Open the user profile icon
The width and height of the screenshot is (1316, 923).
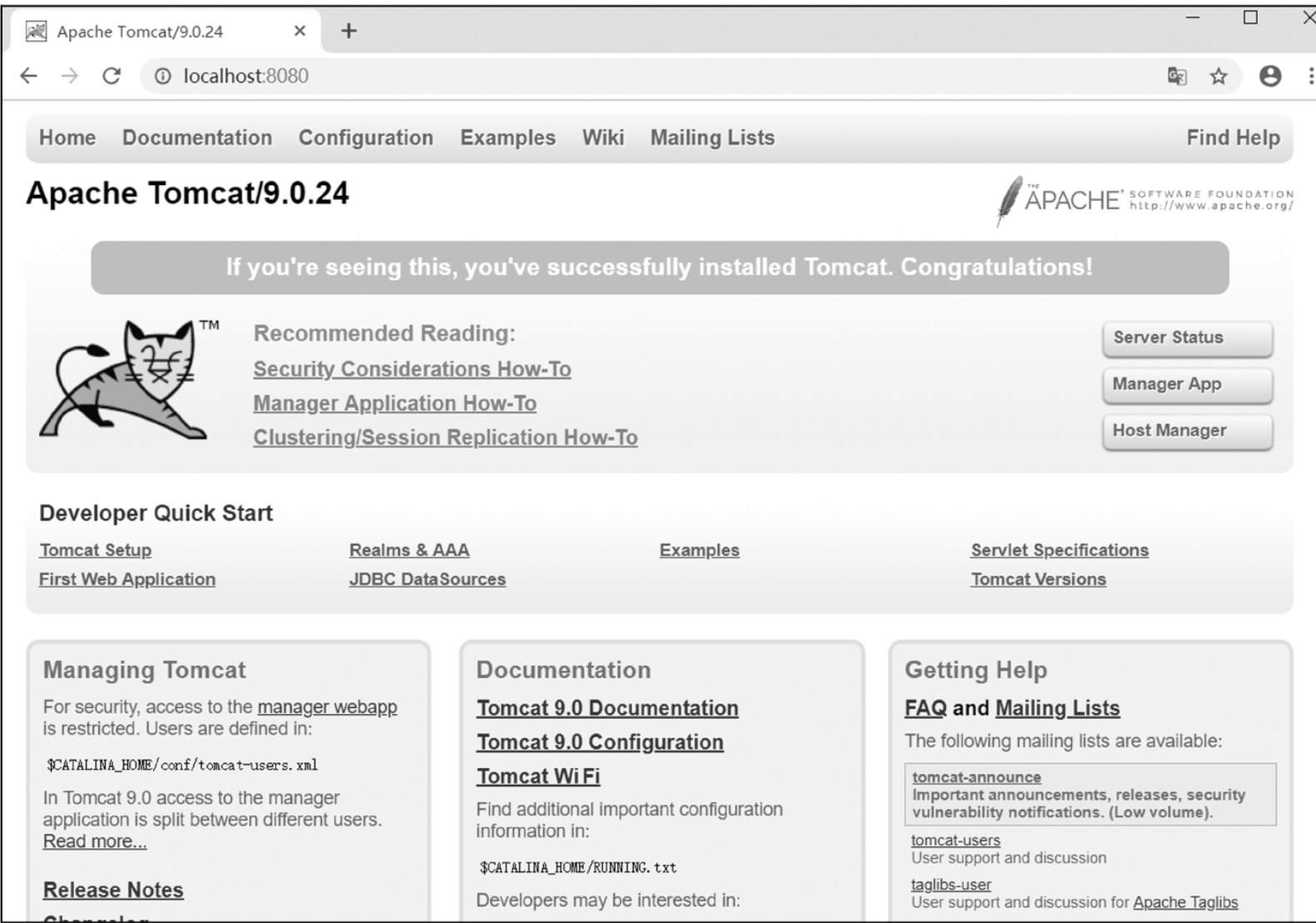pos(1270,76)
